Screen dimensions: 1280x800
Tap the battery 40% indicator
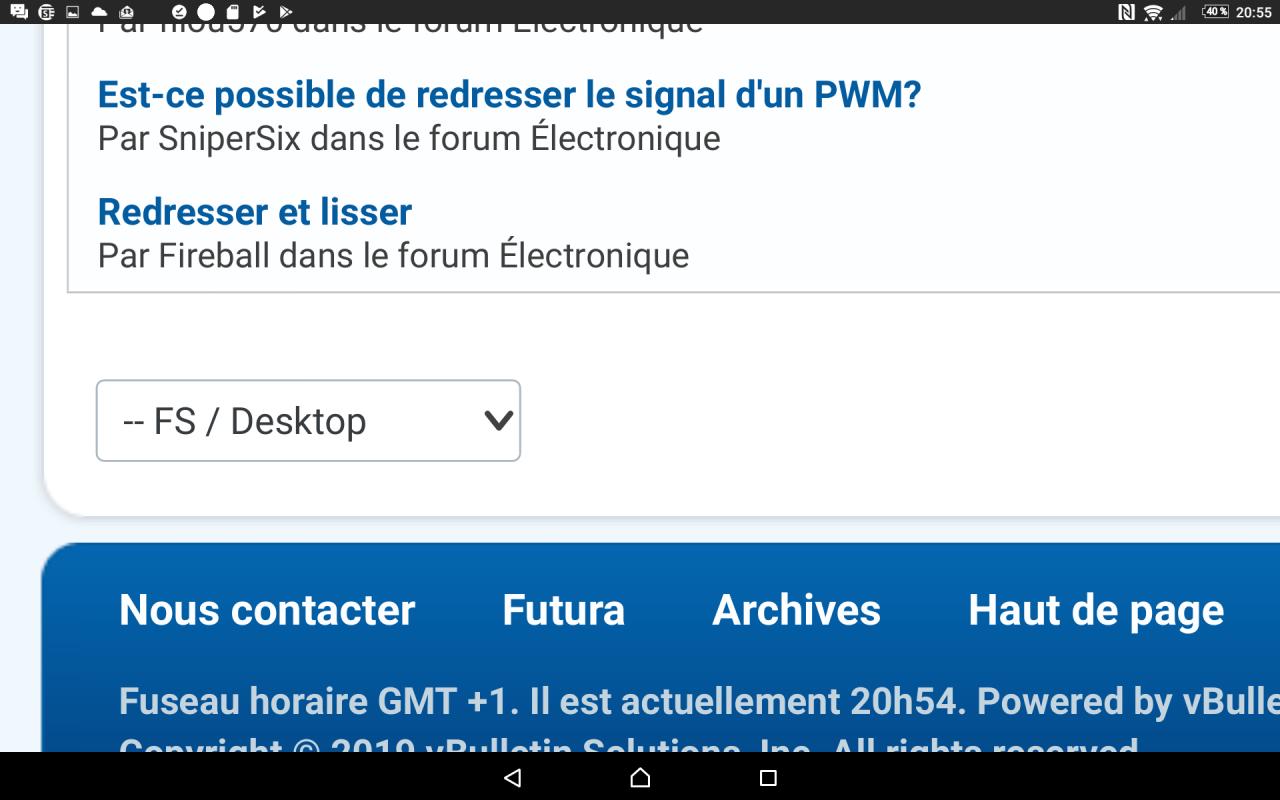point(1215,12)
